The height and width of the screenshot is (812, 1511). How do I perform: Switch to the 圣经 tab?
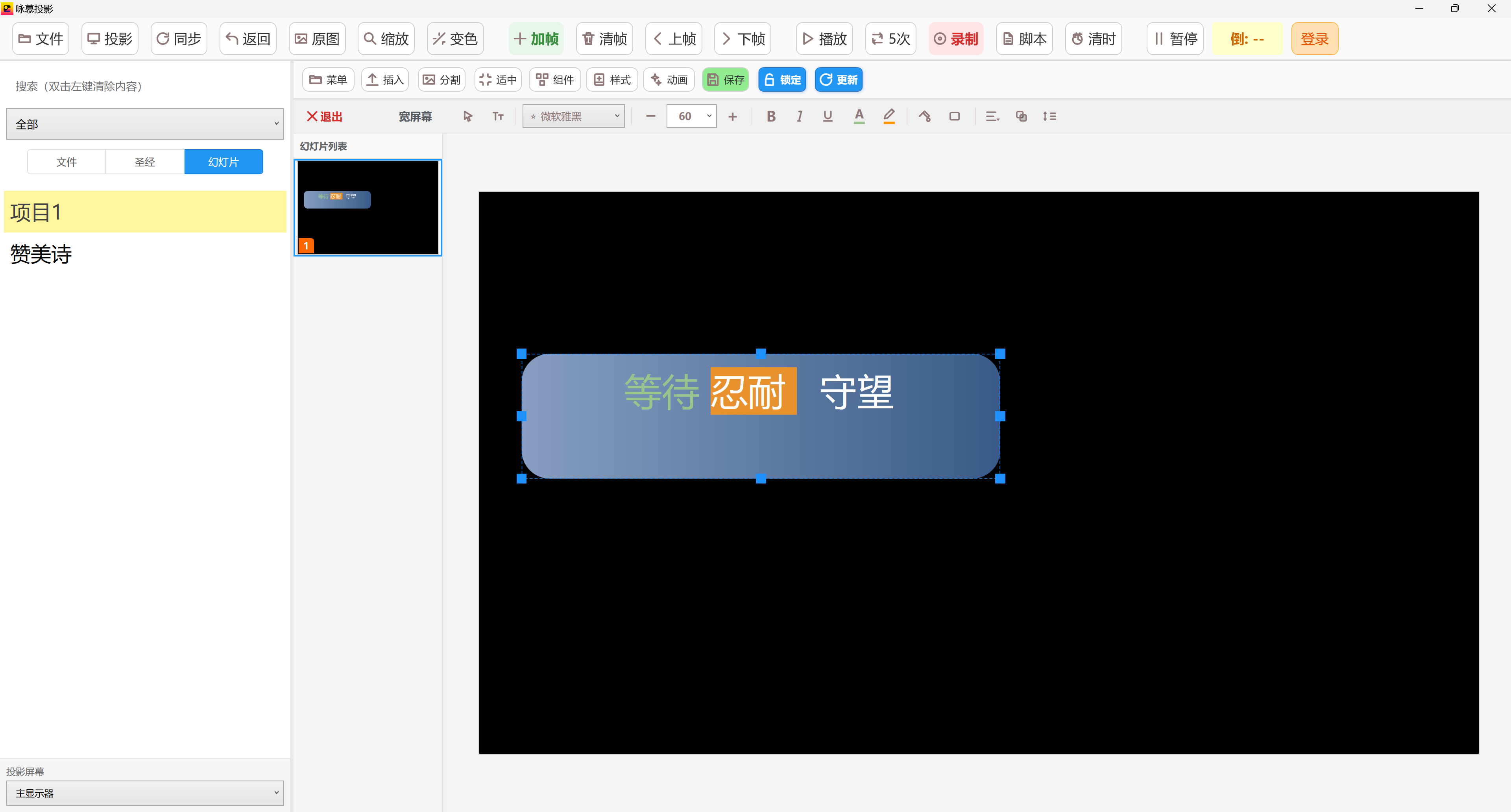[x=144, y=162]
